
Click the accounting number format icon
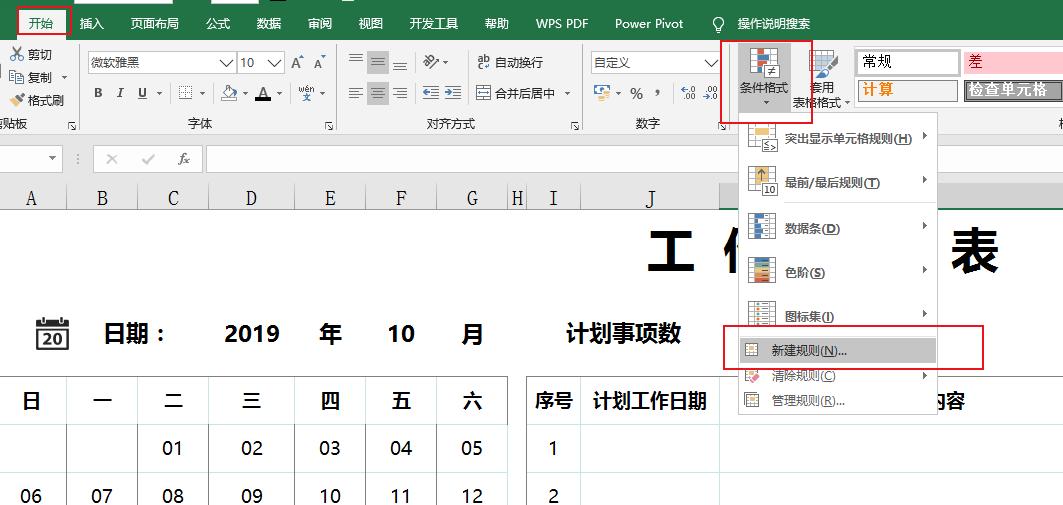coord(601,93)
